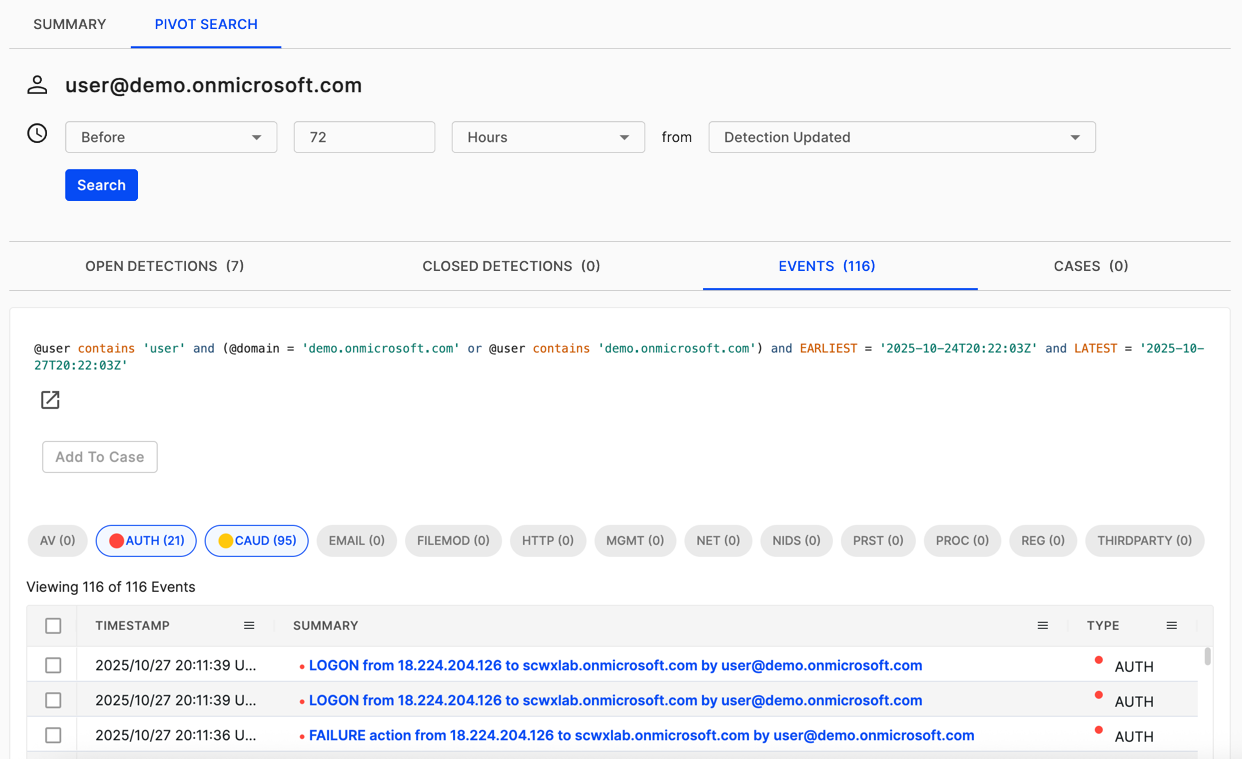Image resolution: width=1242 pixels, height=759 pixels.
Task: Open the second LOGON event link
Action: [615, 700]
